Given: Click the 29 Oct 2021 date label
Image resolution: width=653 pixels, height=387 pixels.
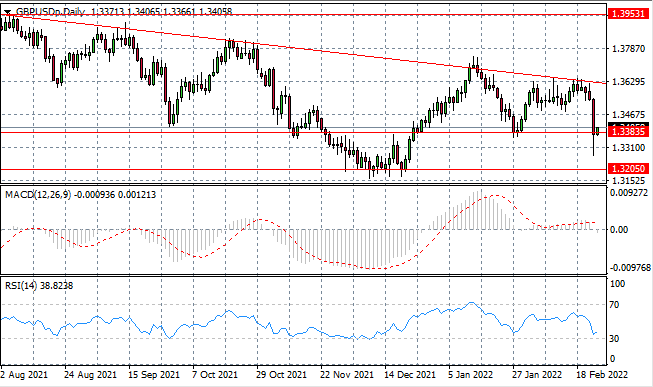Looking at the screenshot, I should (x=282, y=375).
